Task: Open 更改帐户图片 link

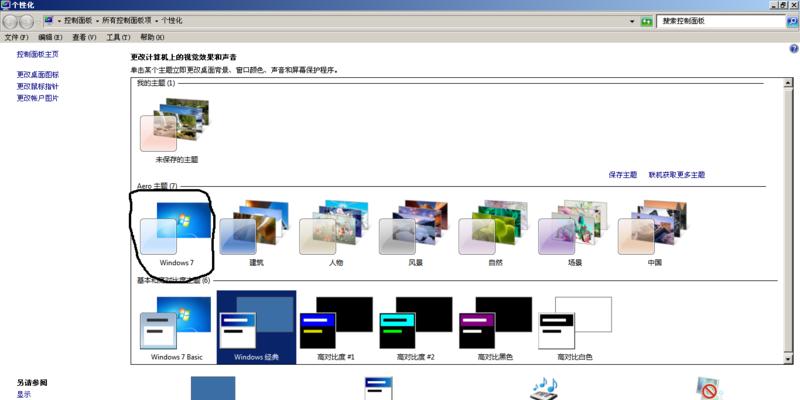Action: click(38, 98)
